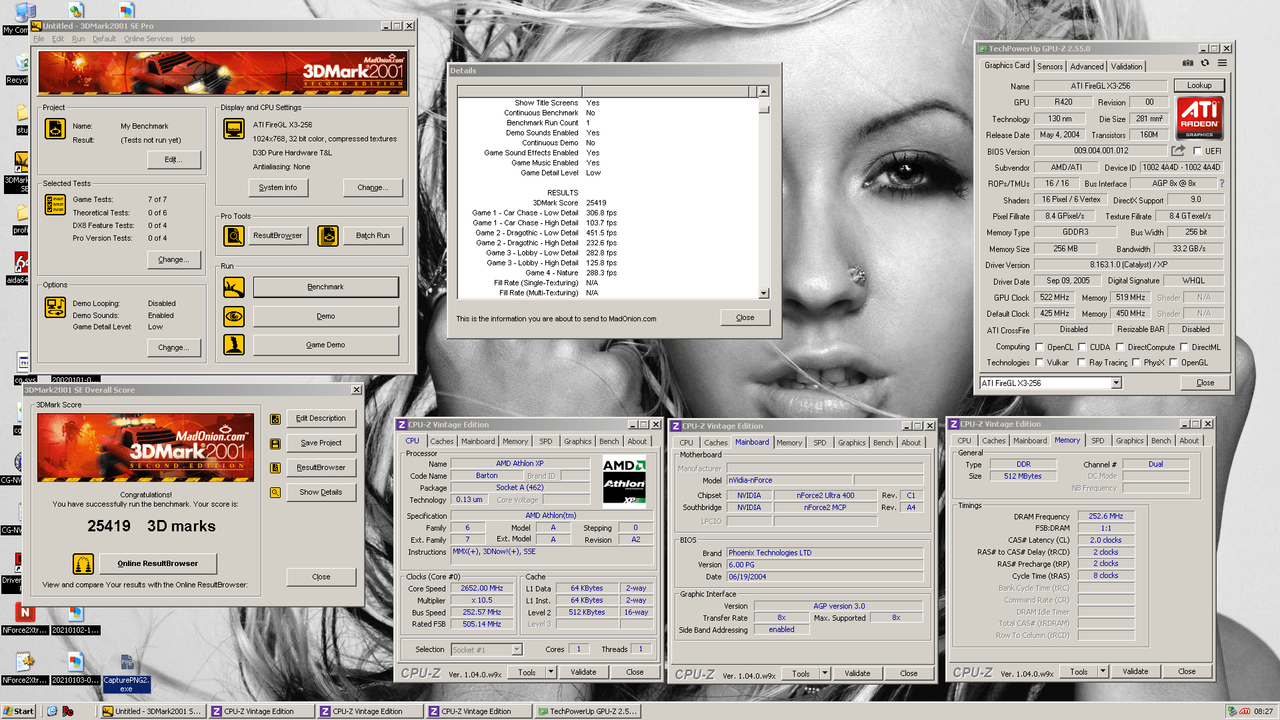Open the Tools dropdown arrow in Memory window
Image resolution: width=1280 pixels, height=720 pixels.
point(1104,672)
